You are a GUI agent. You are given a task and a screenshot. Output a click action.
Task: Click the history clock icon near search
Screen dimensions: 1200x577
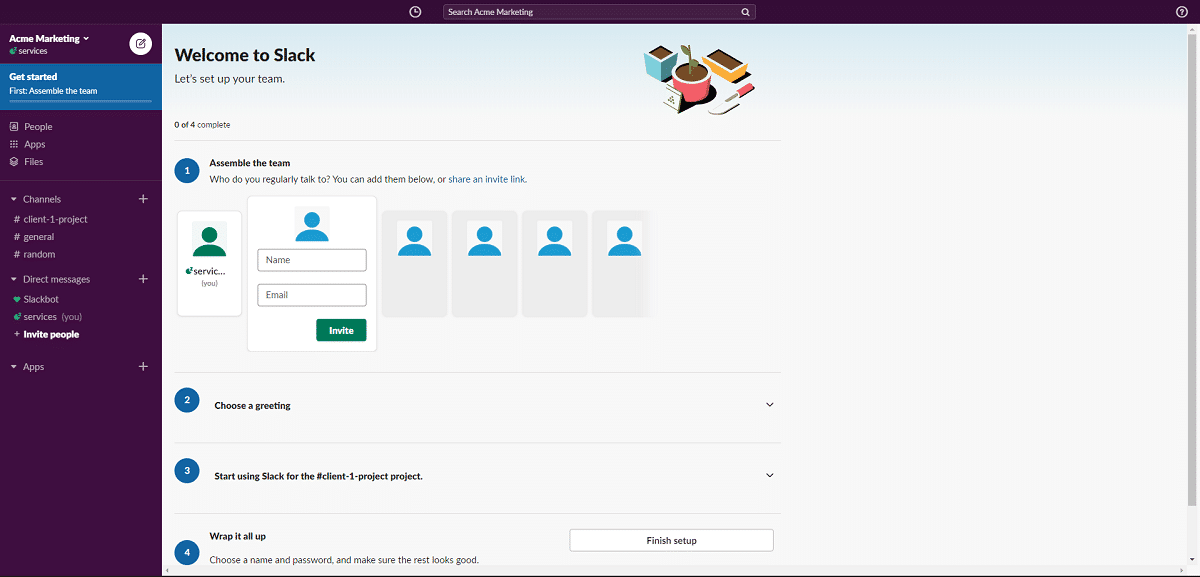415,11
